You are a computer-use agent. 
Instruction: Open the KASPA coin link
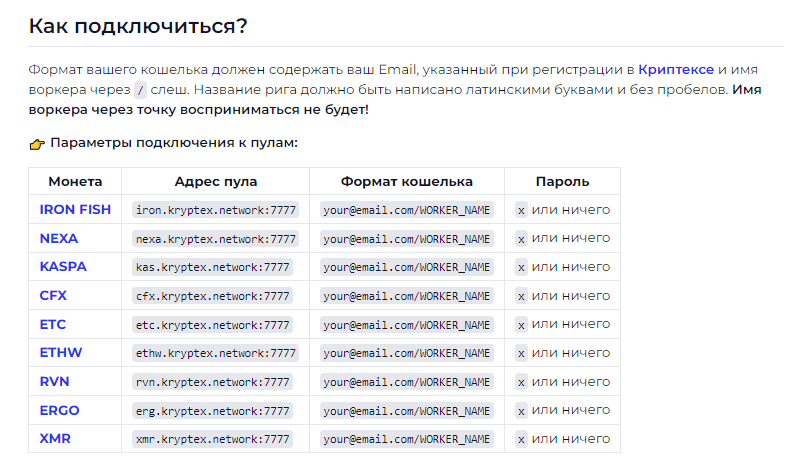(63, 267)
